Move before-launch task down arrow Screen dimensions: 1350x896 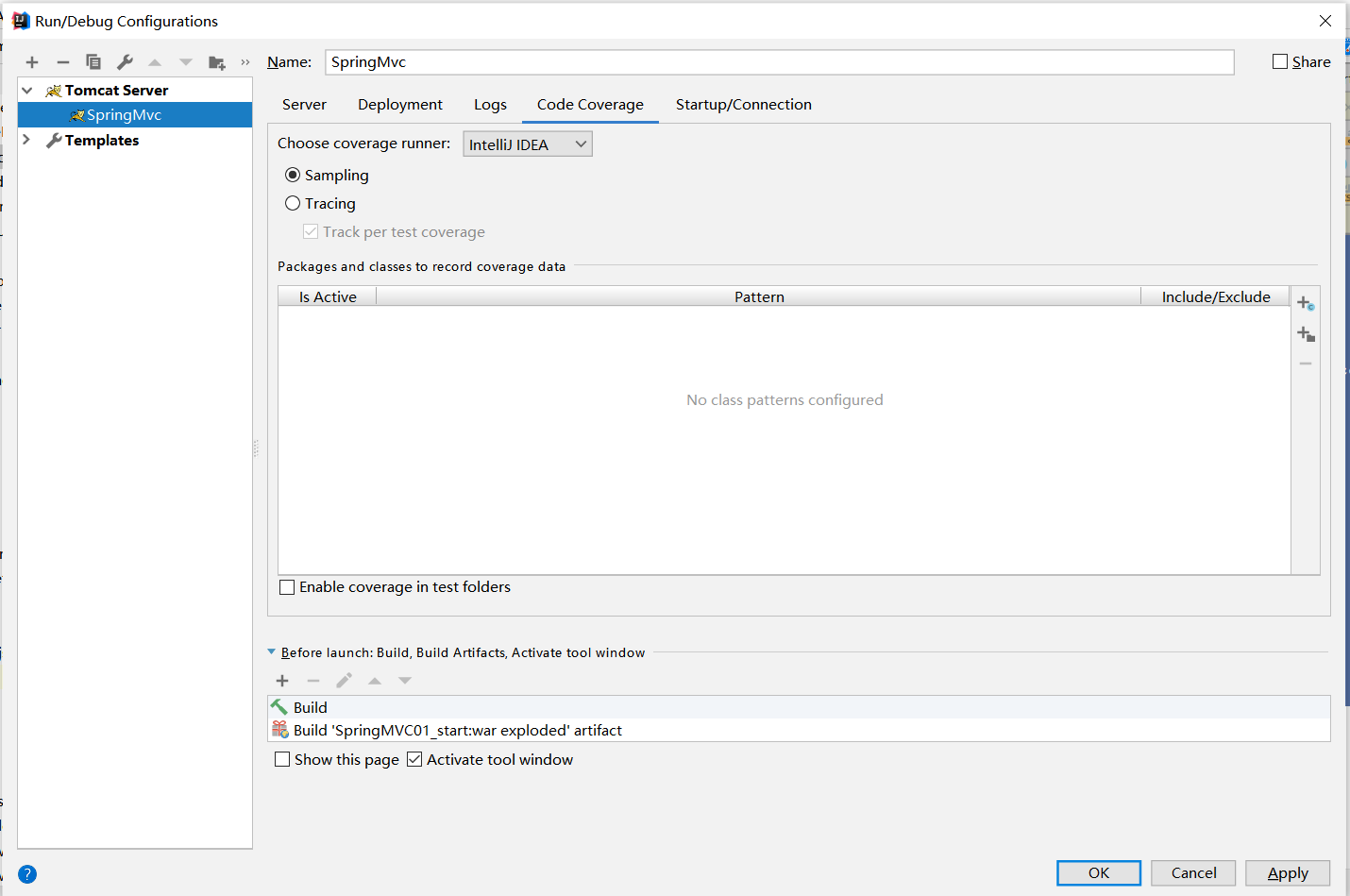[x=405, y=681]
